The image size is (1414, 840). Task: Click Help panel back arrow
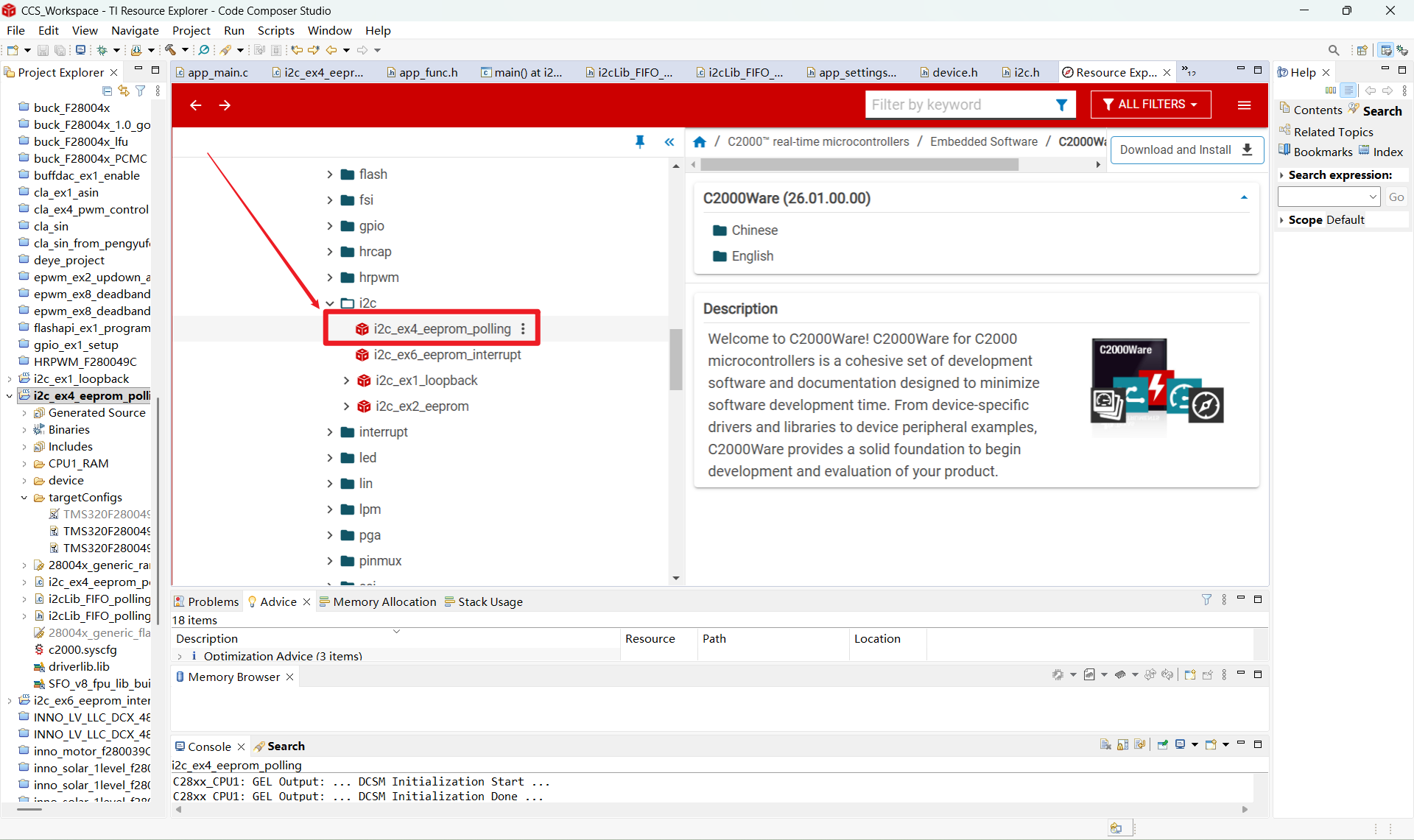[x=1370, y=91]
